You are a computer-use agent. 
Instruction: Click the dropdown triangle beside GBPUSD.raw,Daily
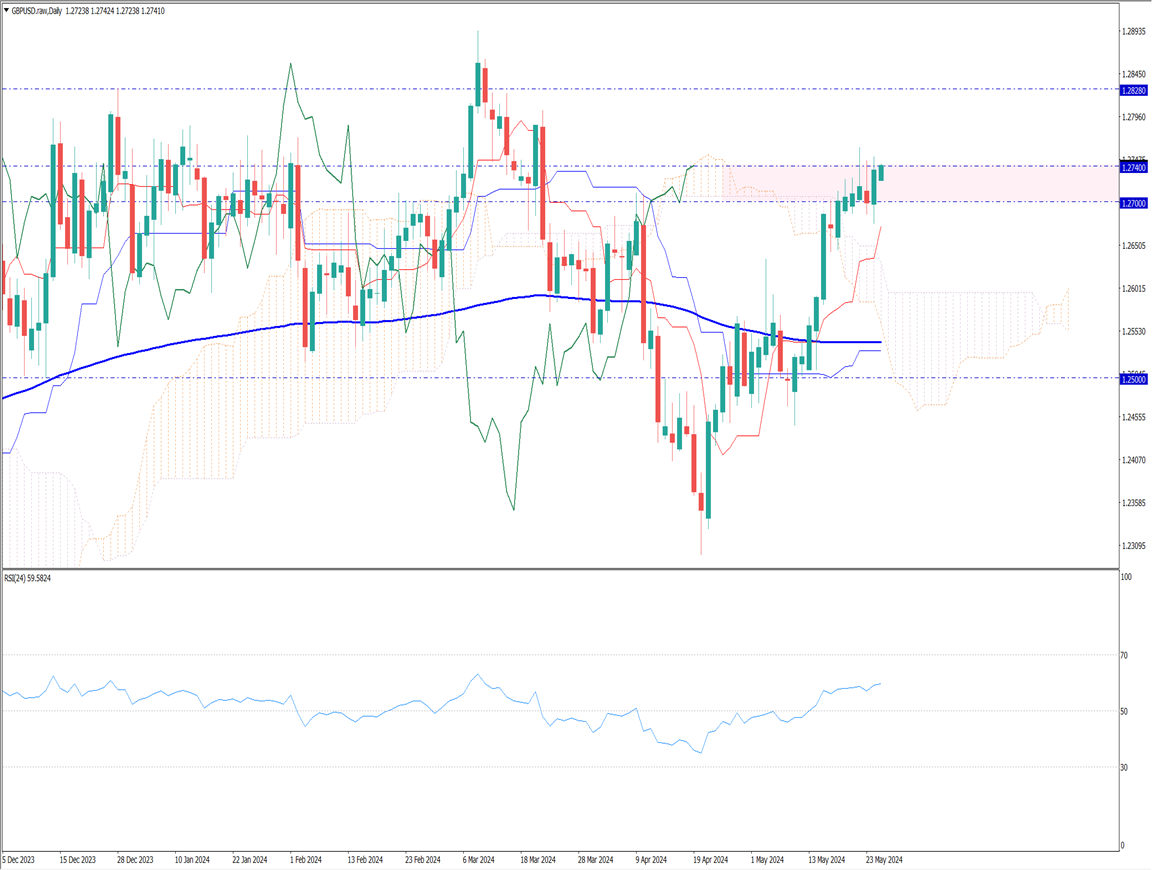point(6,9)
